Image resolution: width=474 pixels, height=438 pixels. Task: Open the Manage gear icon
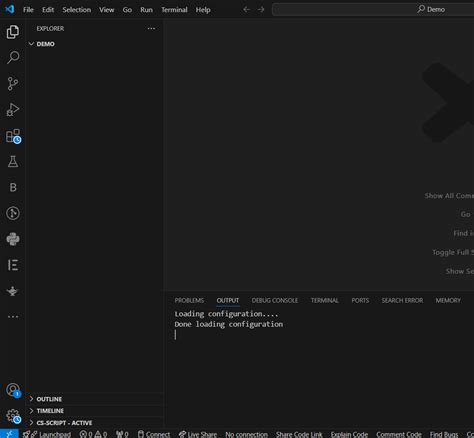pyautogui.click(x=13, y=416)
